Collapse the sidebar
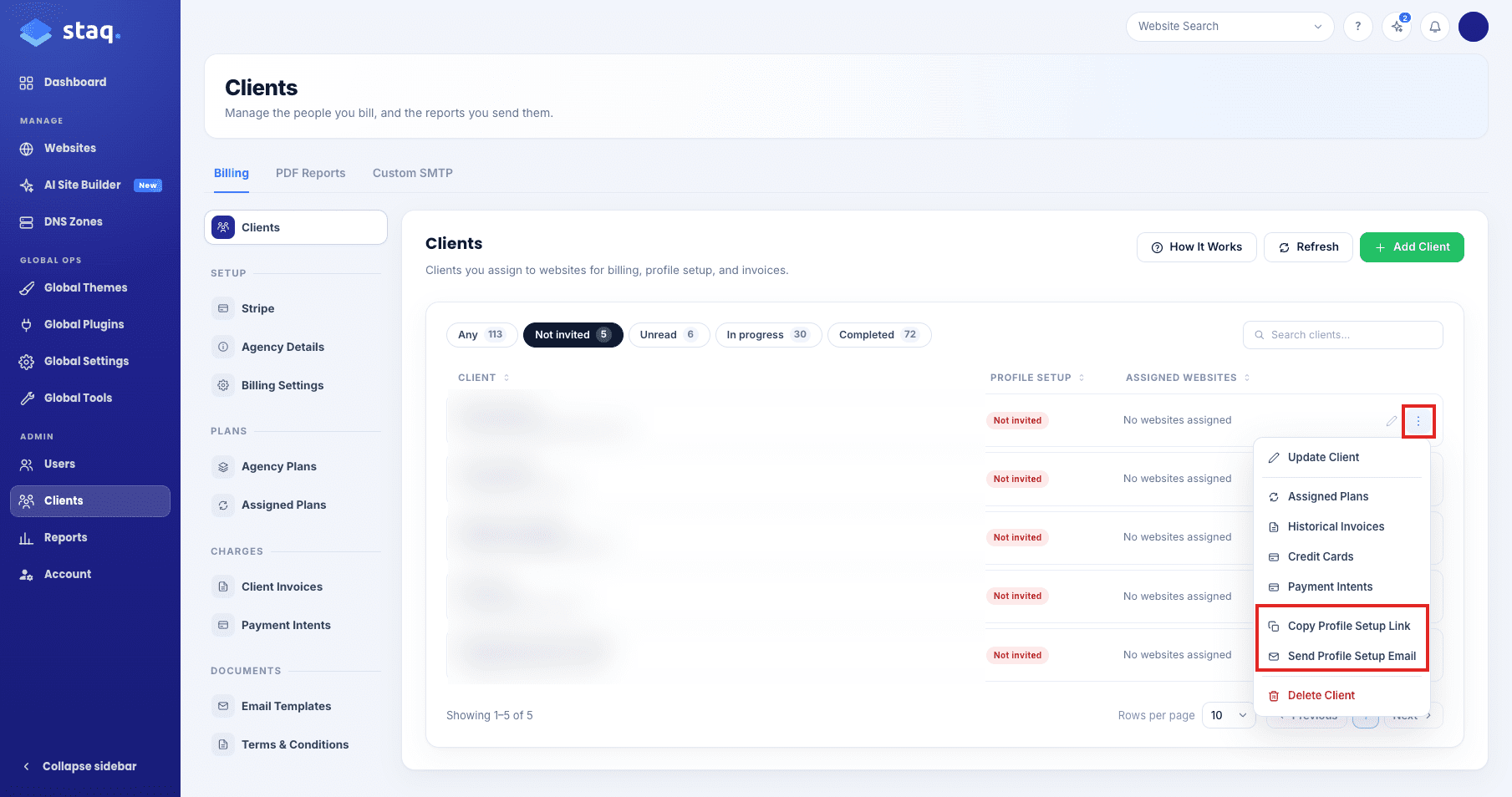The height and width of the screenshot is (797, 1512). [x=80, y=766]
